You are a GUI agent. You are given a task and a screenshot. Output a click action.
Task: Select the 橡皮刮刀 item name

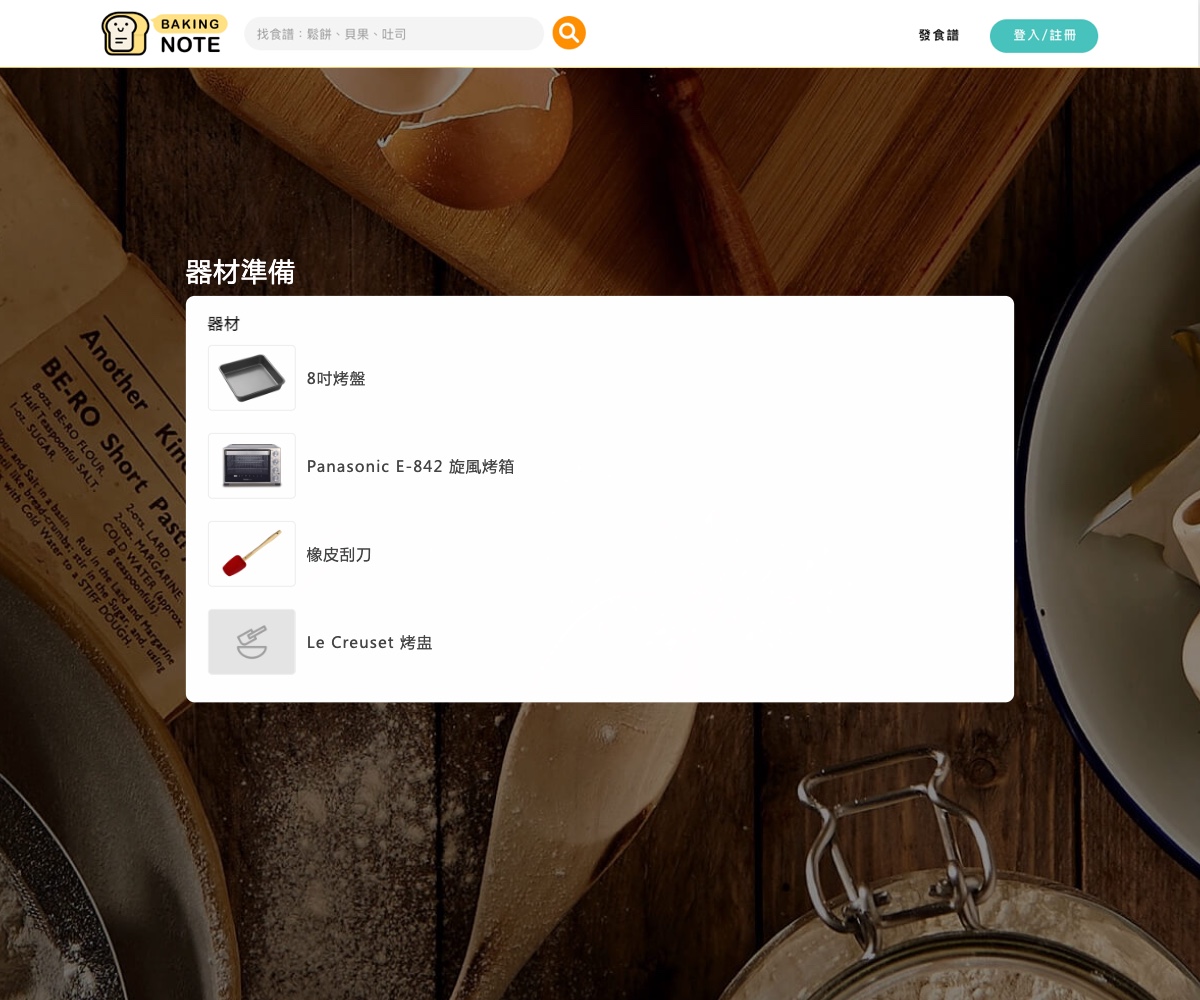[339, 555]
